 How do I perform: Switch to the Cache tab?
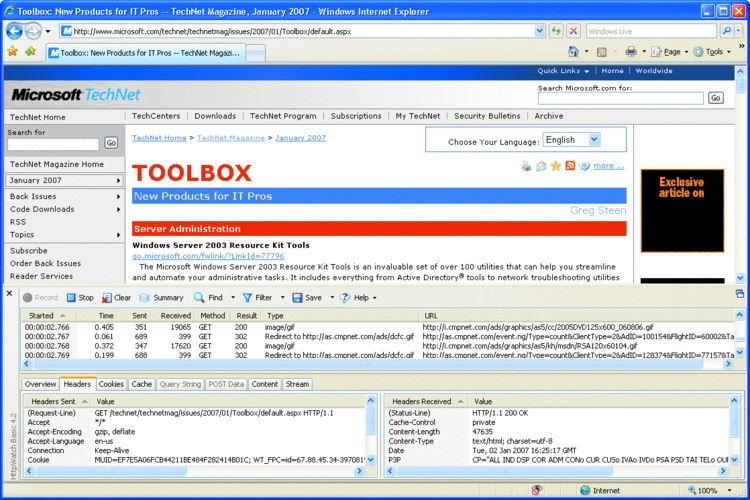click(x=142, y=384)
